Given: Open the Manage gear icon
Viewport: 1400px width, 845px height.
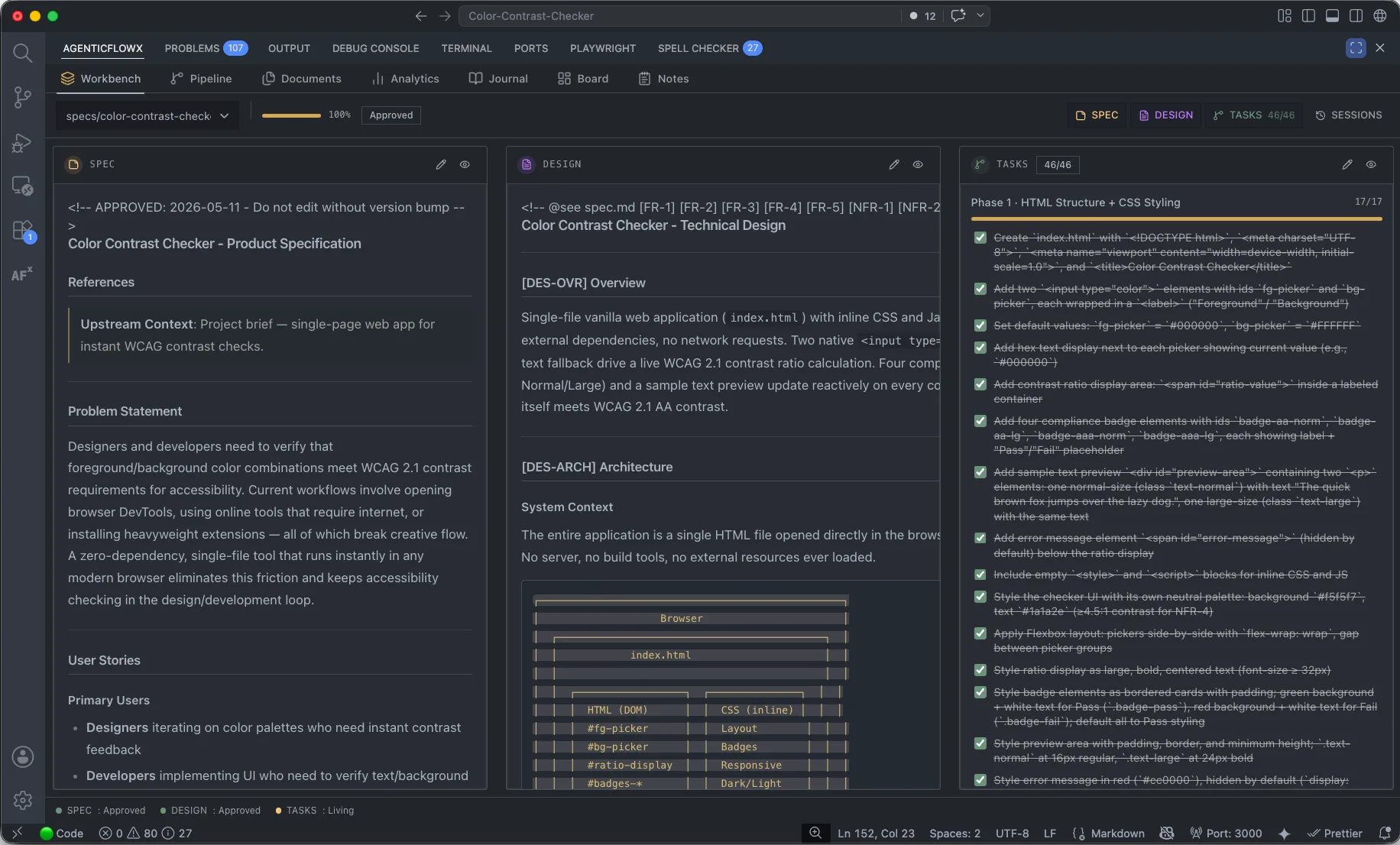Looking at the screenshot, I should [x=22, y=800].
